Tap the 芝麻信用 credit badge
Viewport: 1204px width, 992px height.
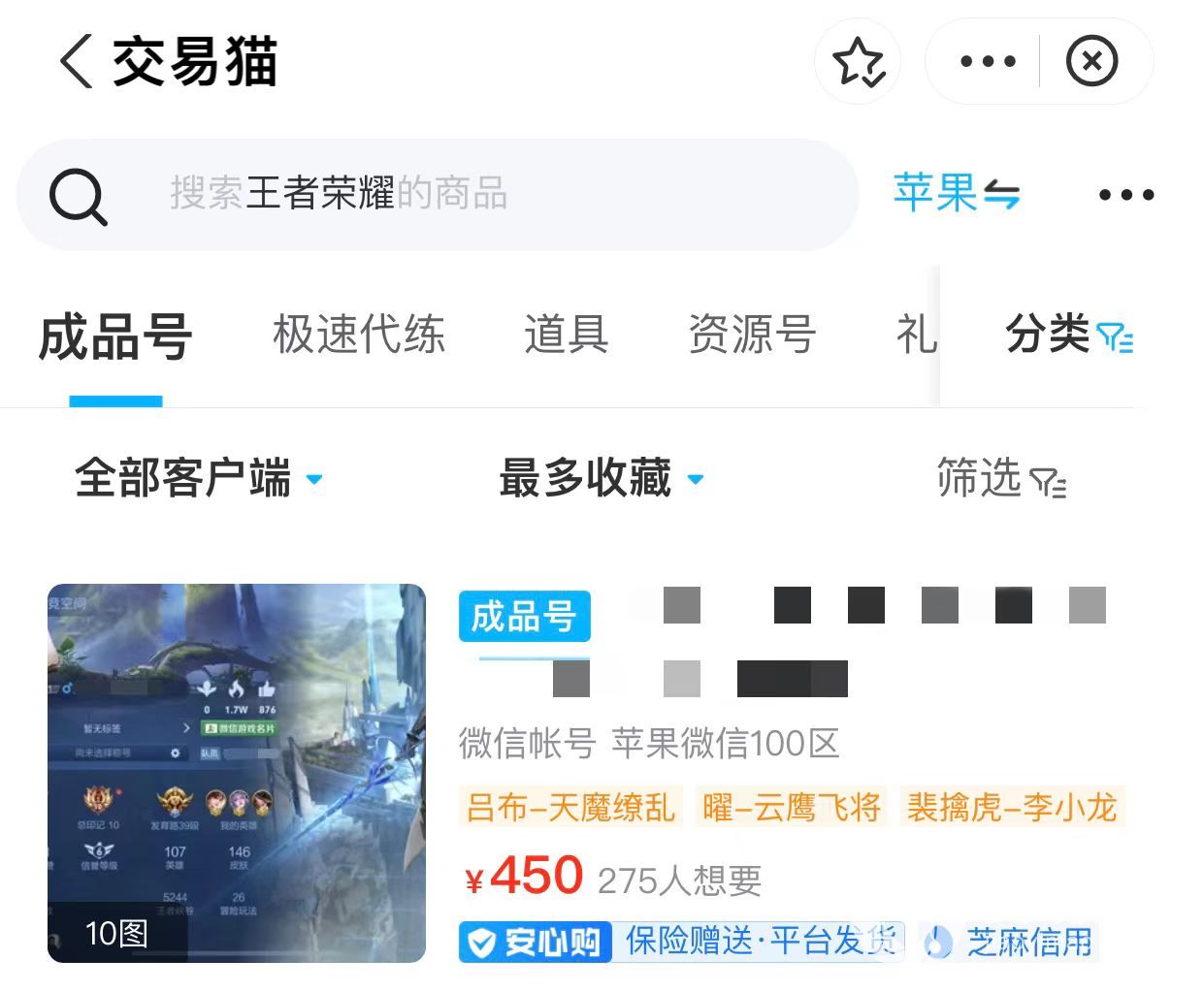pos(1009,942)
